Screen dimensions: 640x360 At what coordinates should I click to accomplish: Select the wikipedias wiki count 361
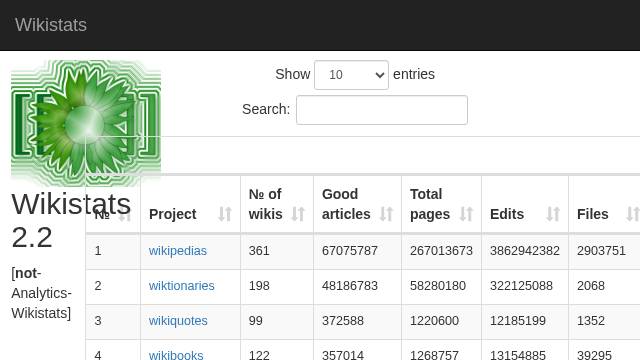(x=259, y=251)
